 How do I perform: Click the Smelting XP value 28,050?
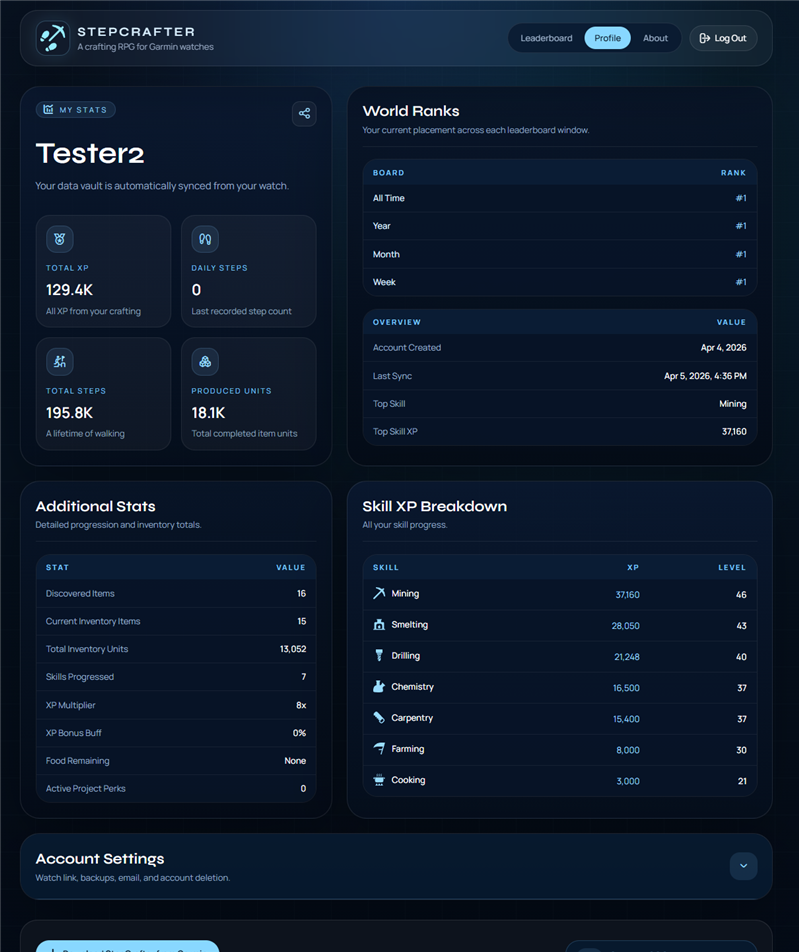point(625,625)
